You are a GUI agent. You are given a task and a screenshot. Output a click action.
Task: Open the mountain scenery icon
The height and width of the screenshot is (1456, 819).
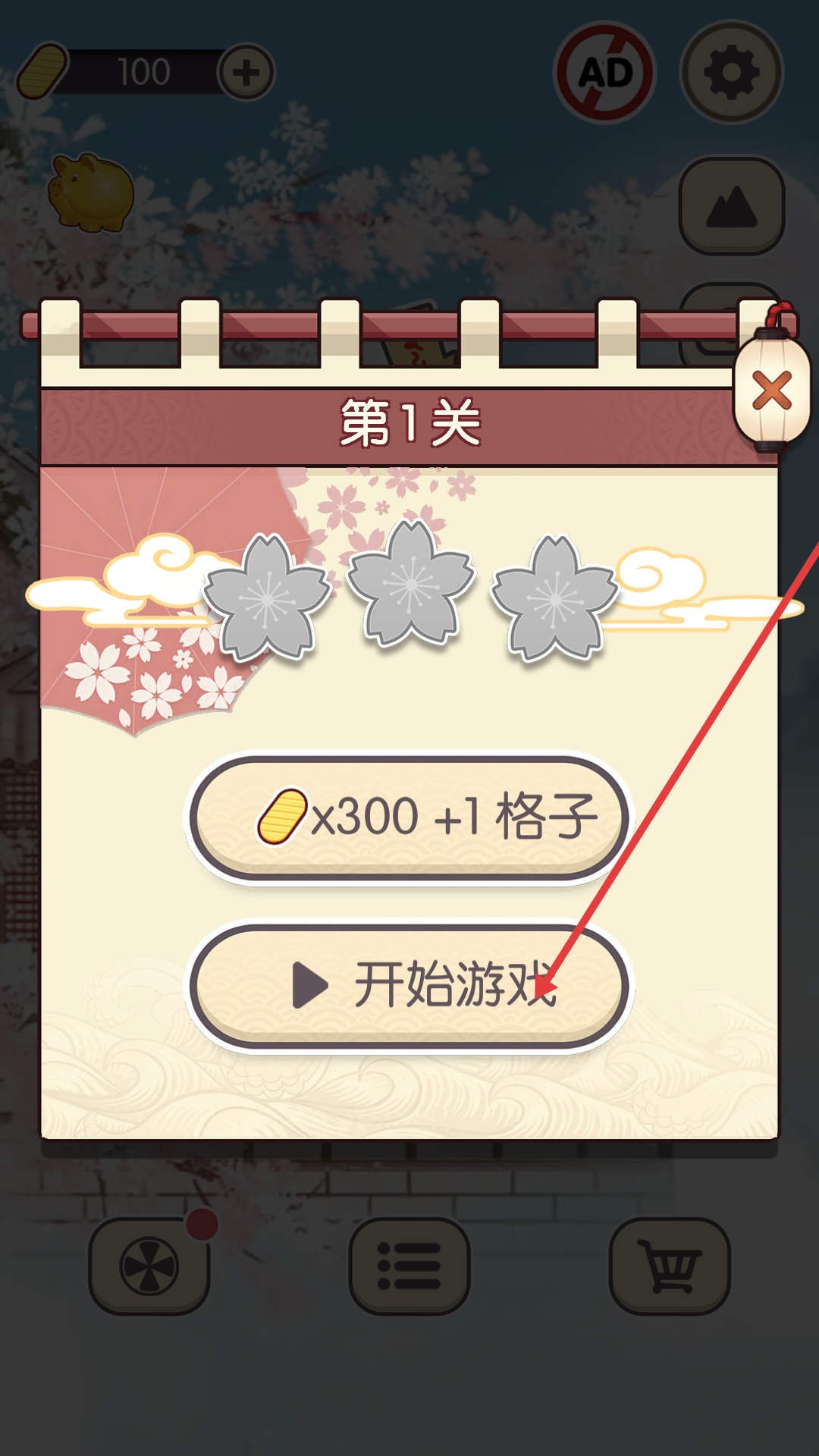(731, 206)
